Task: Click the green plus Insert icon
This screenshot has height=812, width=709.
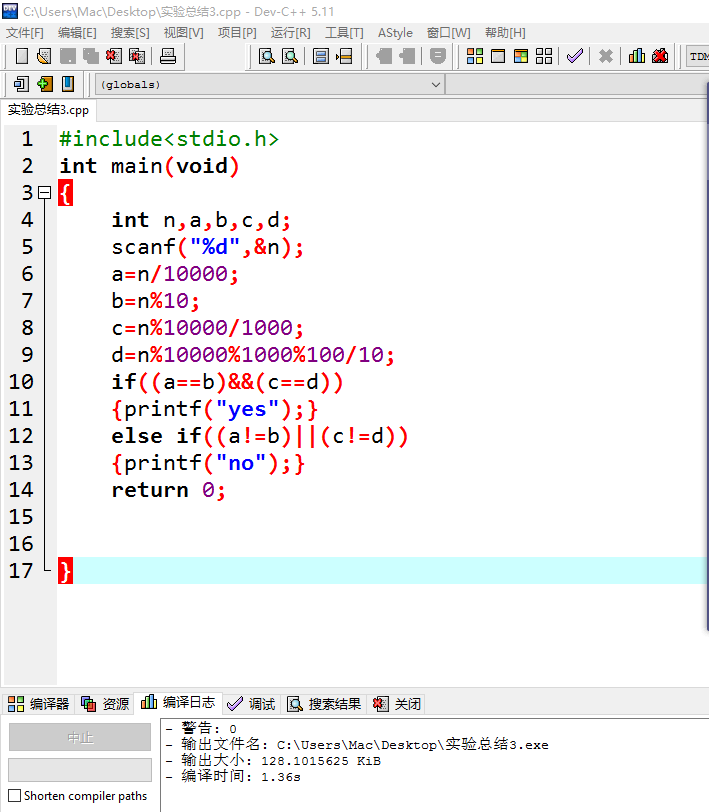Action: pyautogui.click(x=45, y=84)
